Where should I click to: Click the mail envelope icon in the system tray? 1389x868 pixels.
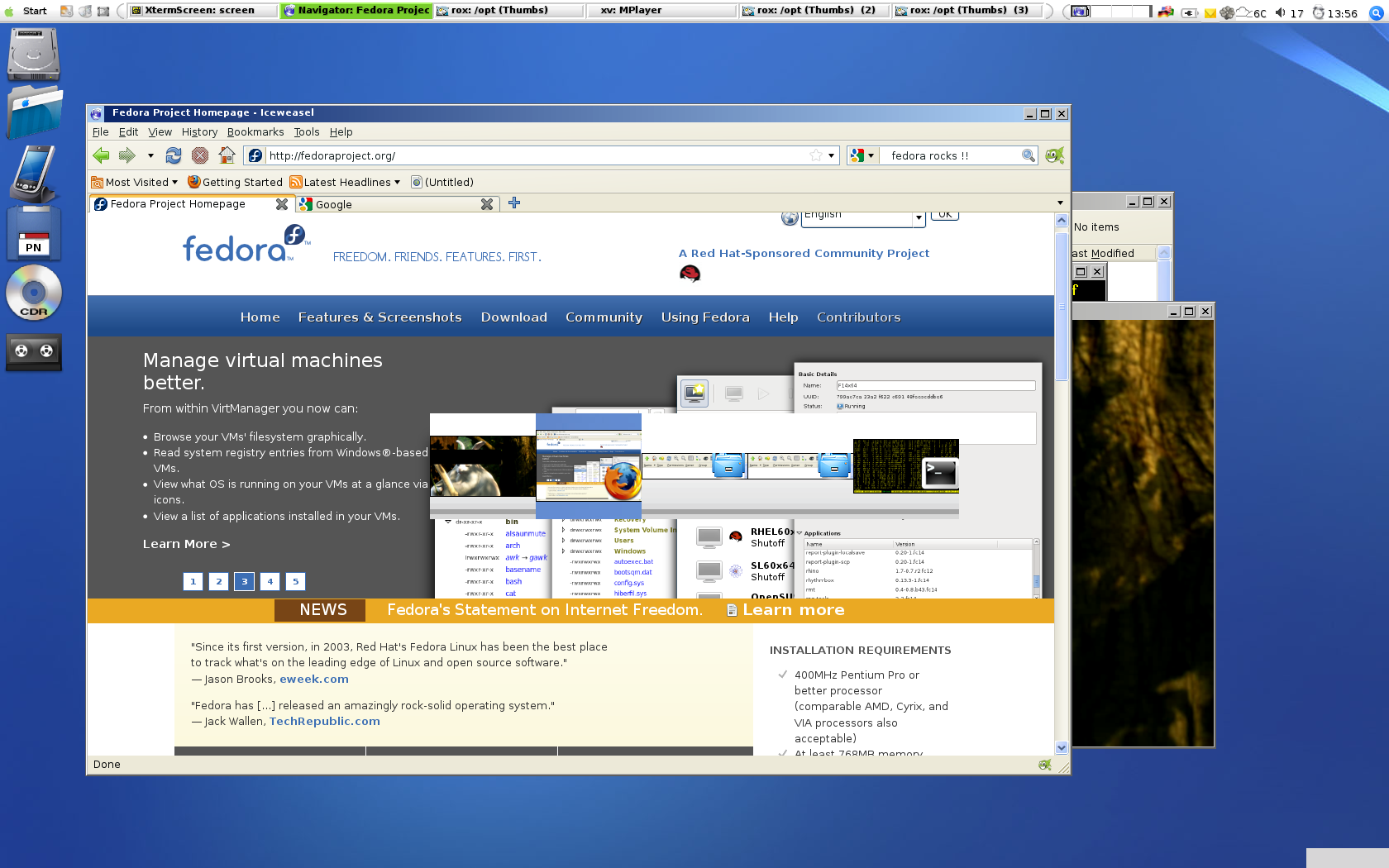(x=1210, y=12)
